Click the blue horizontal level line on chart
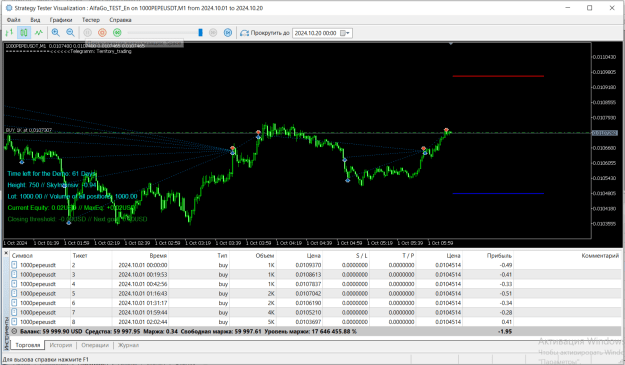The width and height of the screenshot is (625, 365). pos(498,193)
